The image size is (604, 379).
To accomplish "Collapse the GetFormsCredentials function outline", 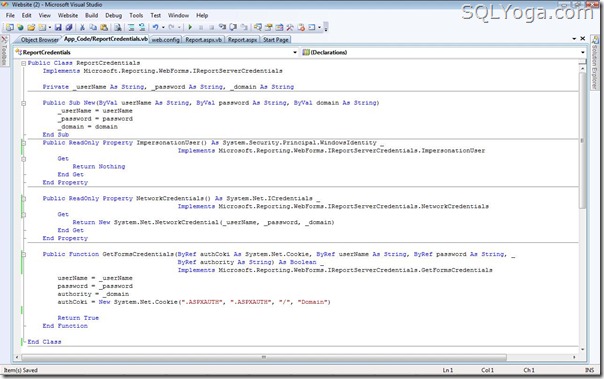I will tap(23, 254).
